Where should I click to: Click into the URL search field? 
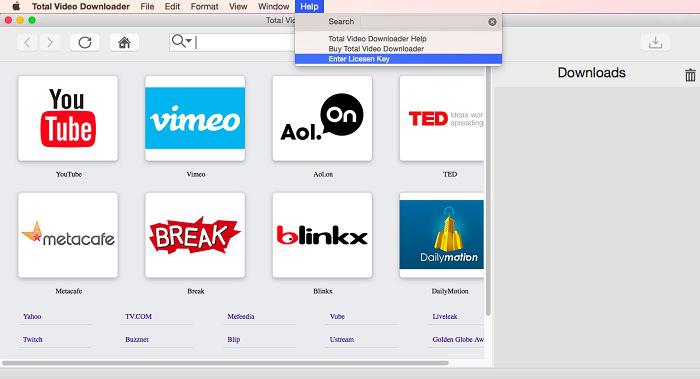coord(246,42)
